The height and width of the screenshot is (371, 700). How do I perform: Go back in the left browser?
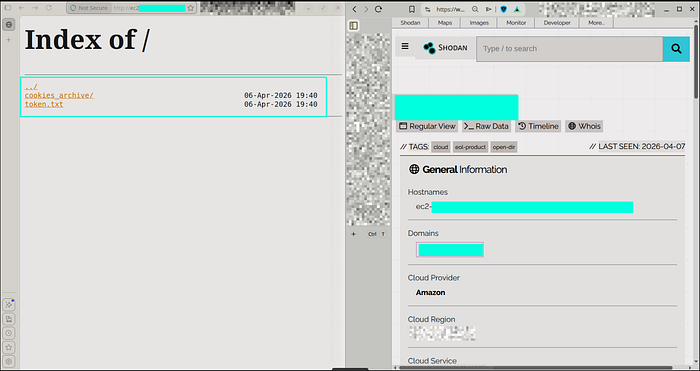(x=21, y=8)
